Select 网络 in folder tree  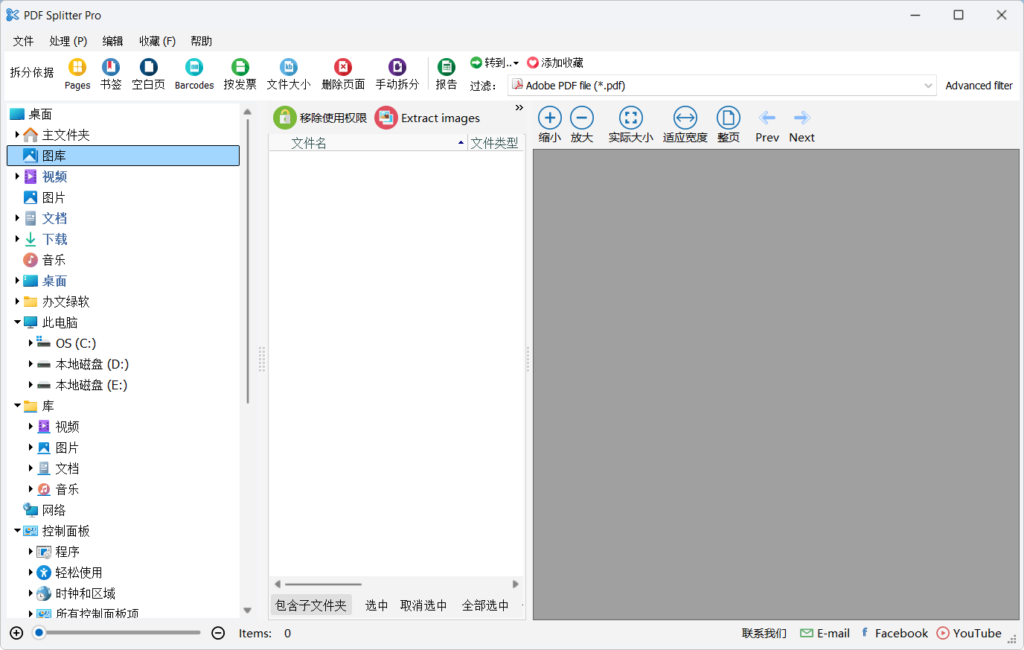coord(54,510)
